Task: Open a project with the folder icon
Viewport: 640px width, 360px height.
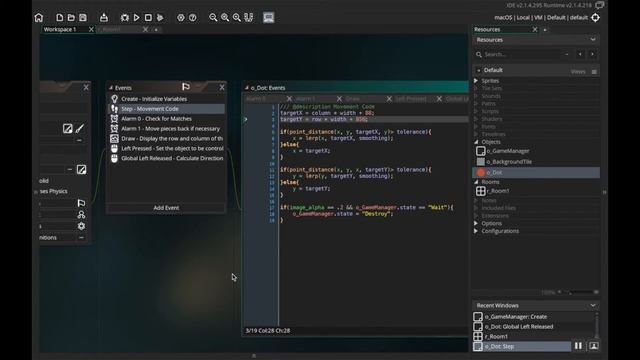Action: [71, 18]
